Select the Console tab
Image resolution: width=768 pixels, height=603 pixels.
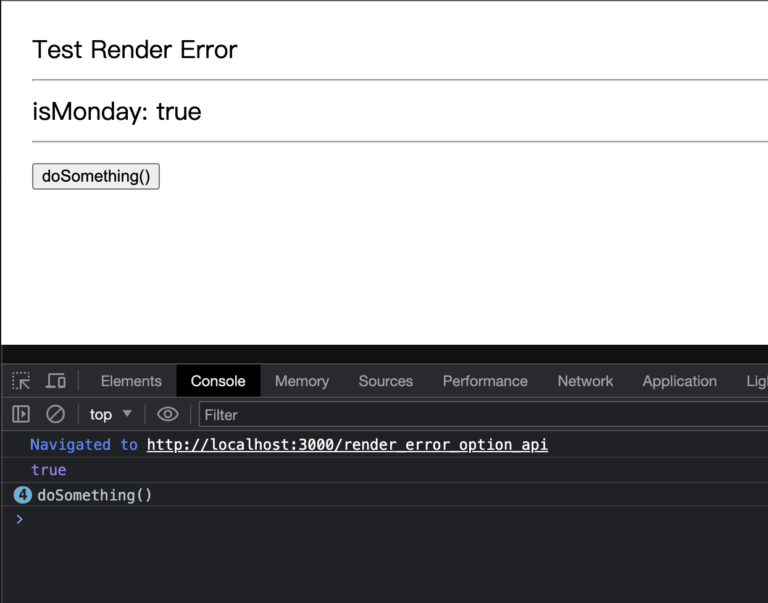click(218, 381)
